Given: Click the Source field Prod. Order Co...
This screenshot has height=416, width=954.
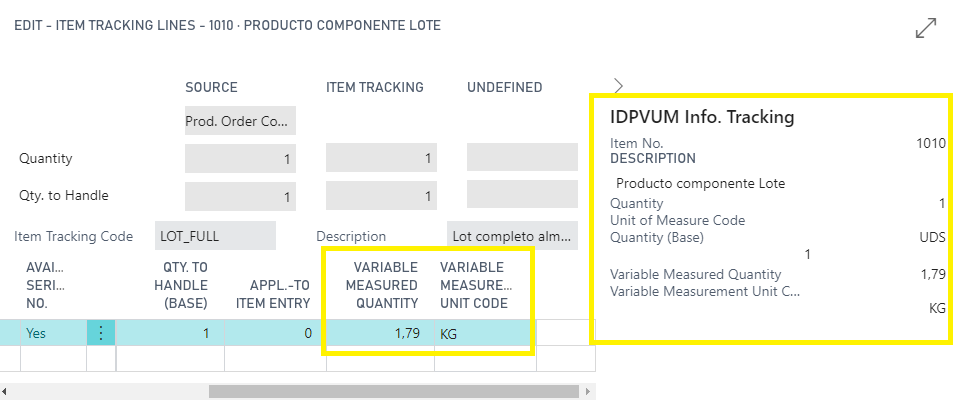Looking at the screenshot, I should 240,120.
